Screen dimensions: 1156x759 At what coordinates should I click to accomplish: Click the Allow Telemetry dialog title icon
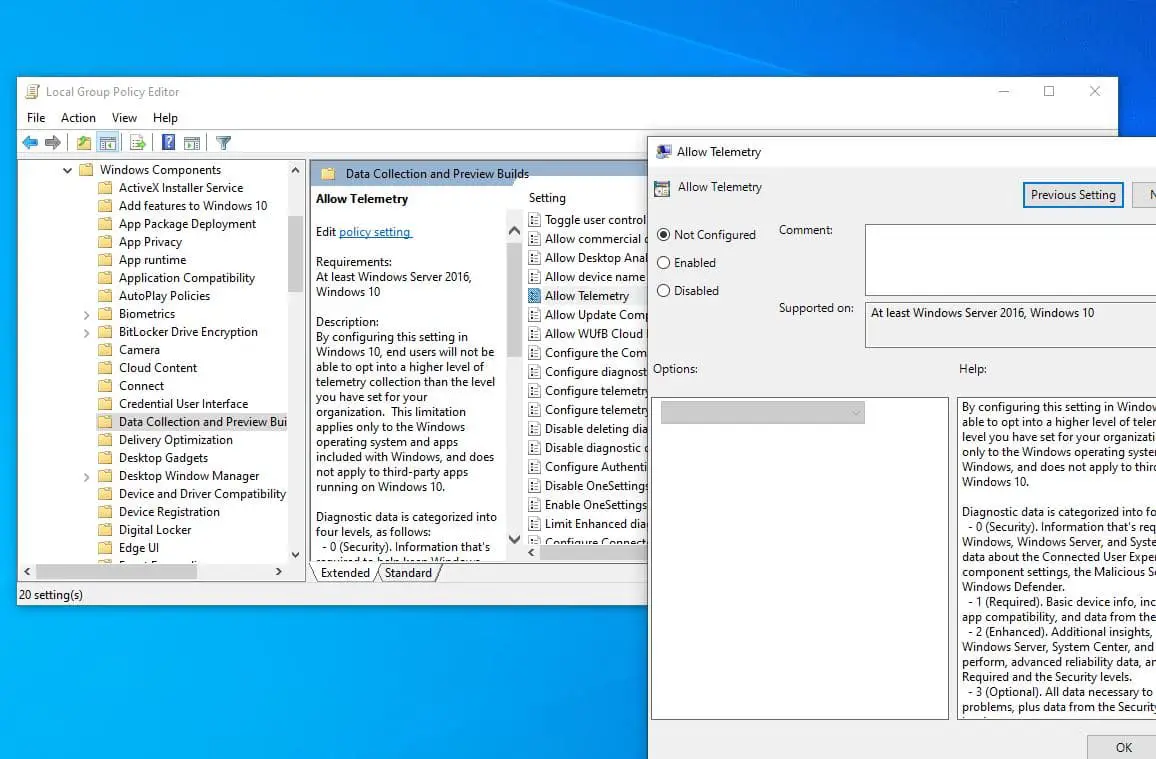pyautogui.click(x=664, y=152)
